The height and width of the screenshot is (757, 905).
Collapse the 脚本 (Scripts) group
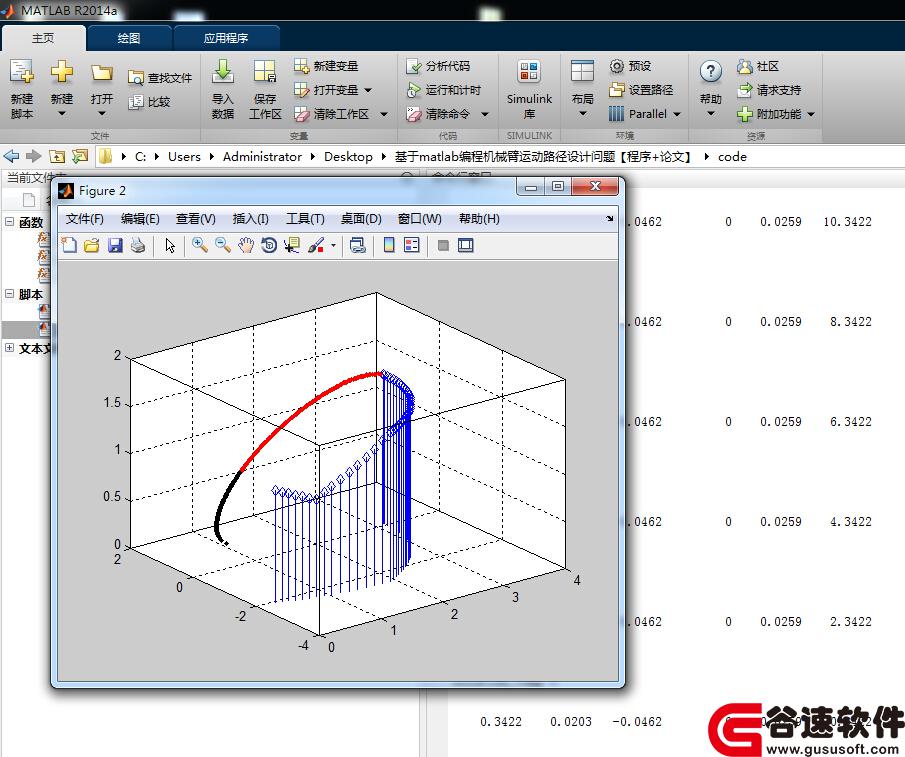(x=9, y=294)
